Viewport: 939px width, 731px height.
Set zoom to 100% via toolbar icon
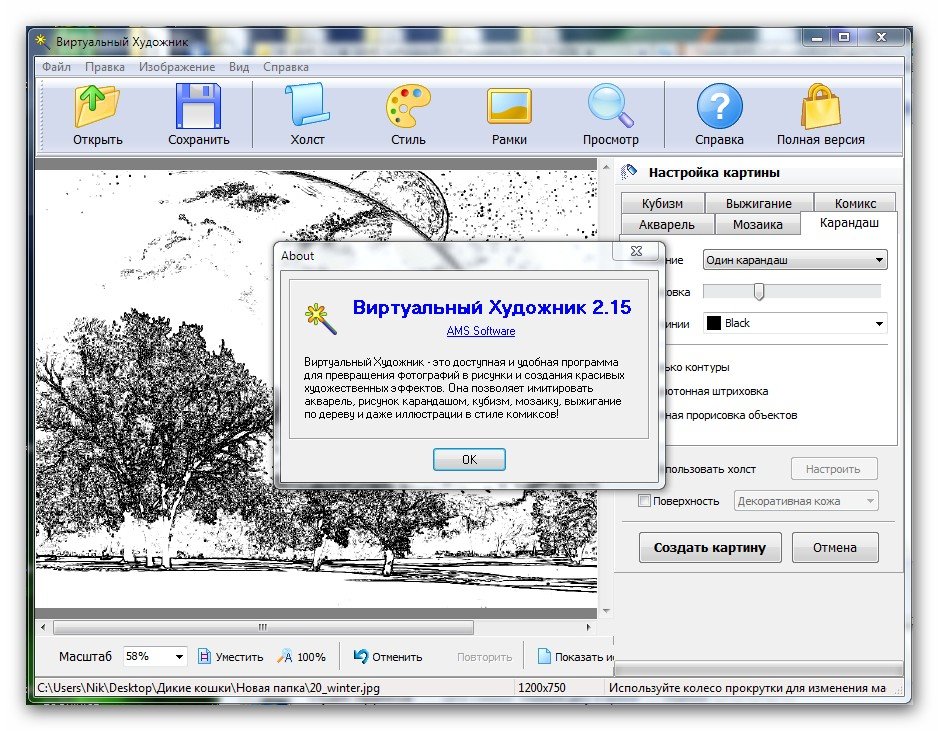coord(285,657)
